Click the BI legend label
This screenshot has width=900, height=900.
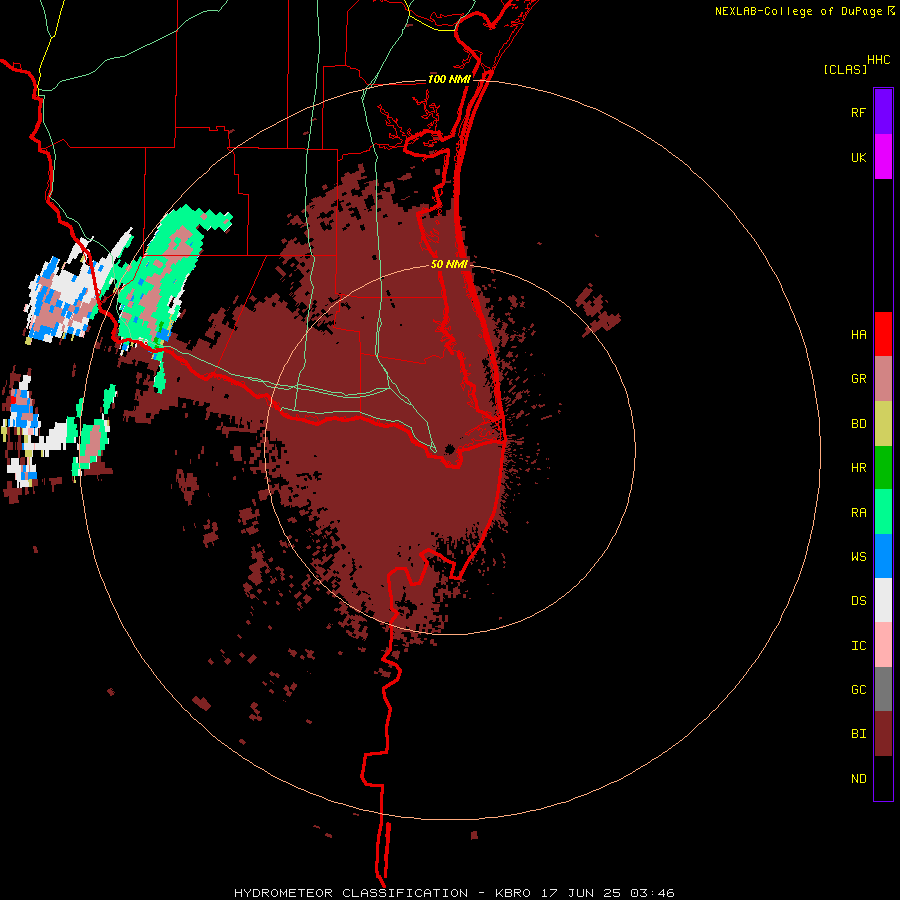point(858,734)
